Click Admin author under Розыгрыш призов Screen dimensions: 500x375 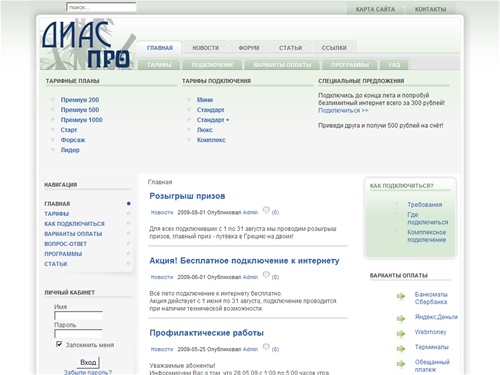coord(250,212)
